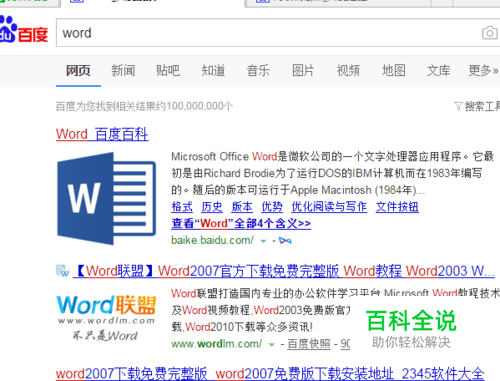Image resolution: width=500 pixels, height=381 pixels.
Task: Expand dropdown arrow next to www.wordlm.com/
Action: point(272,345)
